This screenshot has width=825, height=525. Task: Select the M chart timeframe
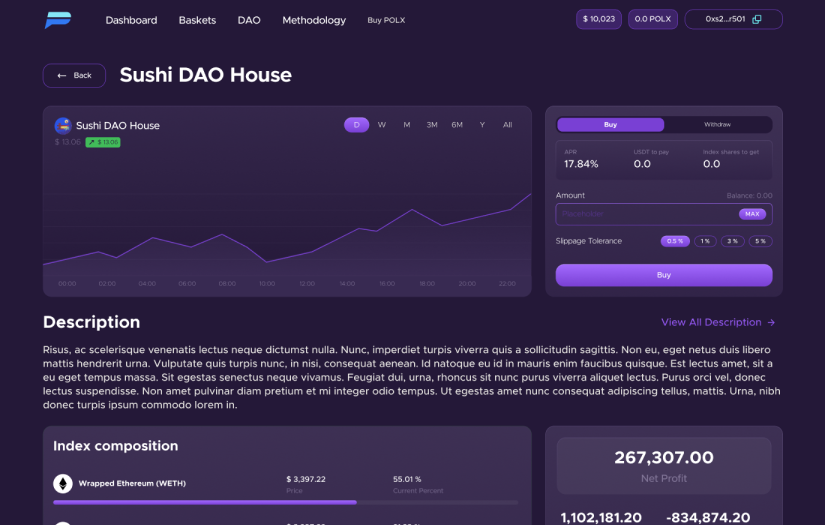[x=407, y=125]
